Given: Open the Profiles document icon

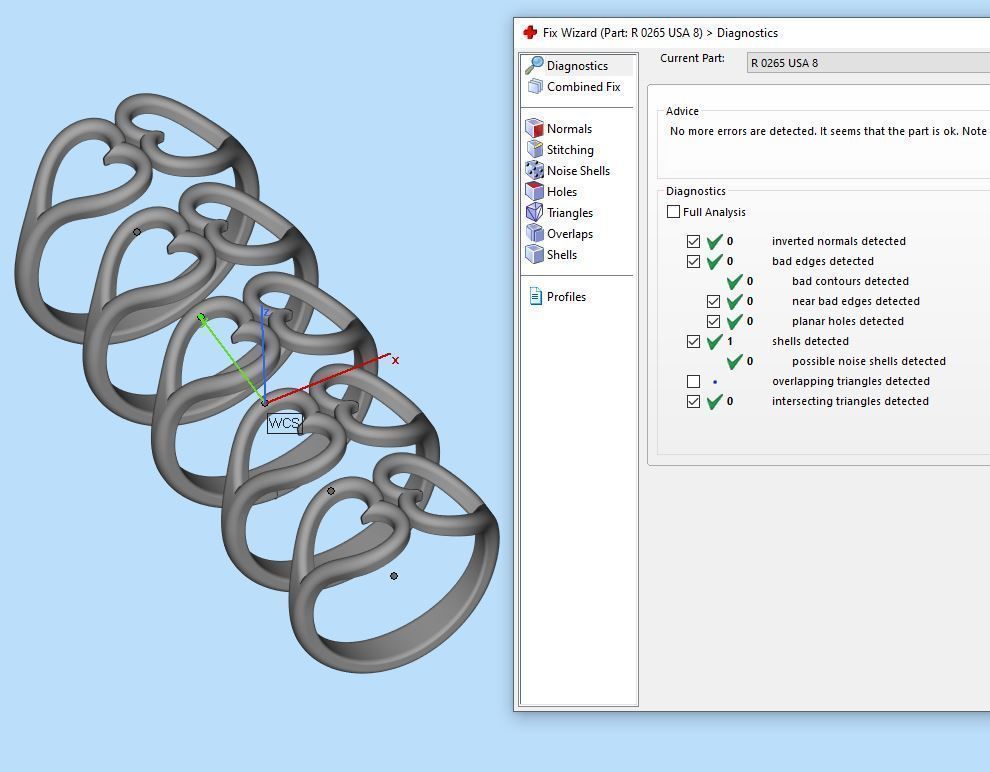Looking at the screenshot, I should coord(535,296).
